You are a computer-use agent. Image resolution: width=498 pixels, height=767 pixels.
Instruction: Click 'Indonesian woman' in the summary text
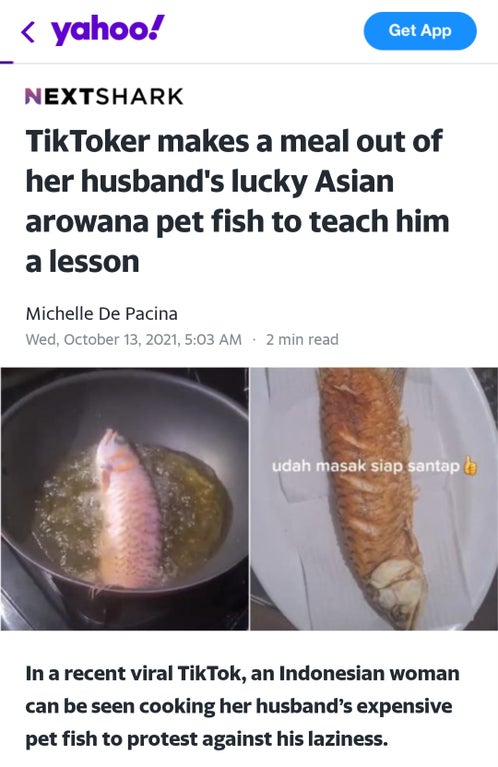(x=369, y=674)
